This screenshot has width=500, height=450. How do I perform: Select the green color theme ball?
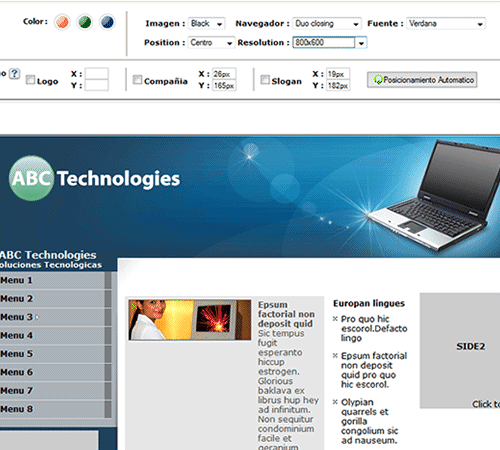click(85, 22)
